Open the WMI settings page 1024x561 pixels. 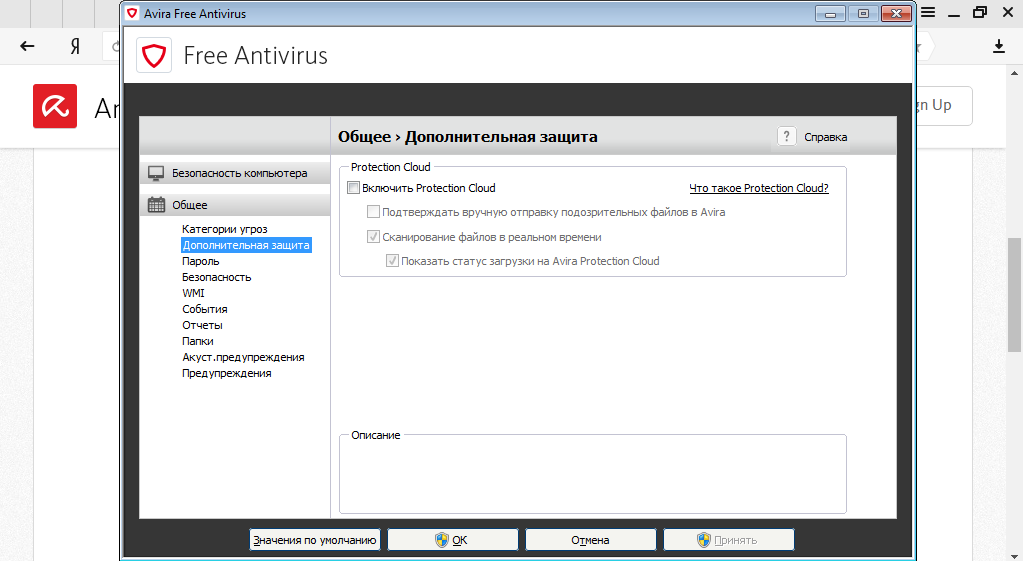tap(193, 293)
